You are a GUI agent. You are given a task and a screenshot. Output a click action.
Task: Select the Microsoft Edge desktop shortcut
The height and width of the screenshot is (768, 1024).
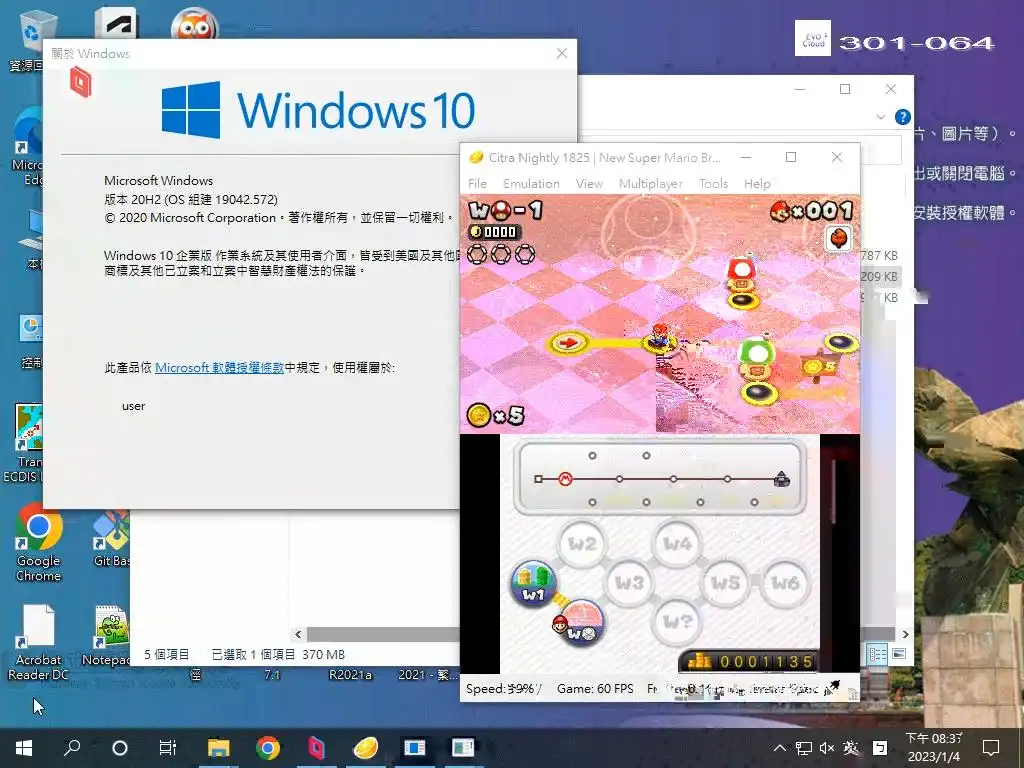(x=27, y=148)
